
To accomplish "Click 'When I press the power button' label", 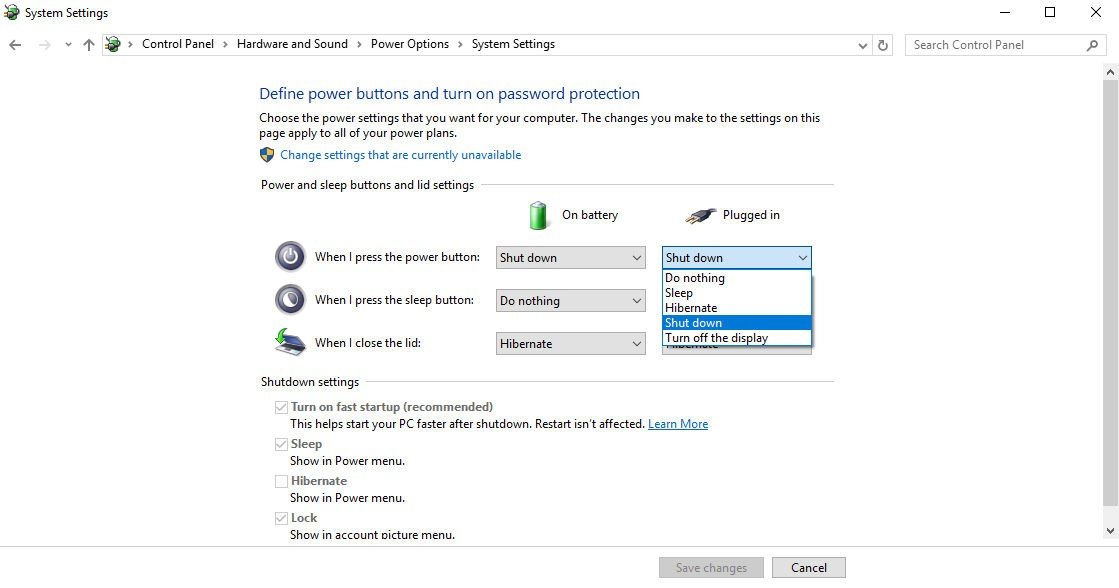I will pos(398,257).
